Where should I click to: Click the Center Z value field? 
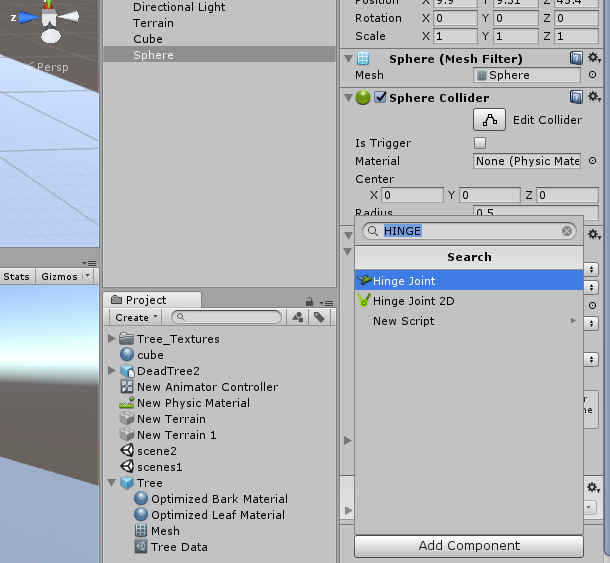[x=567, y=195]
